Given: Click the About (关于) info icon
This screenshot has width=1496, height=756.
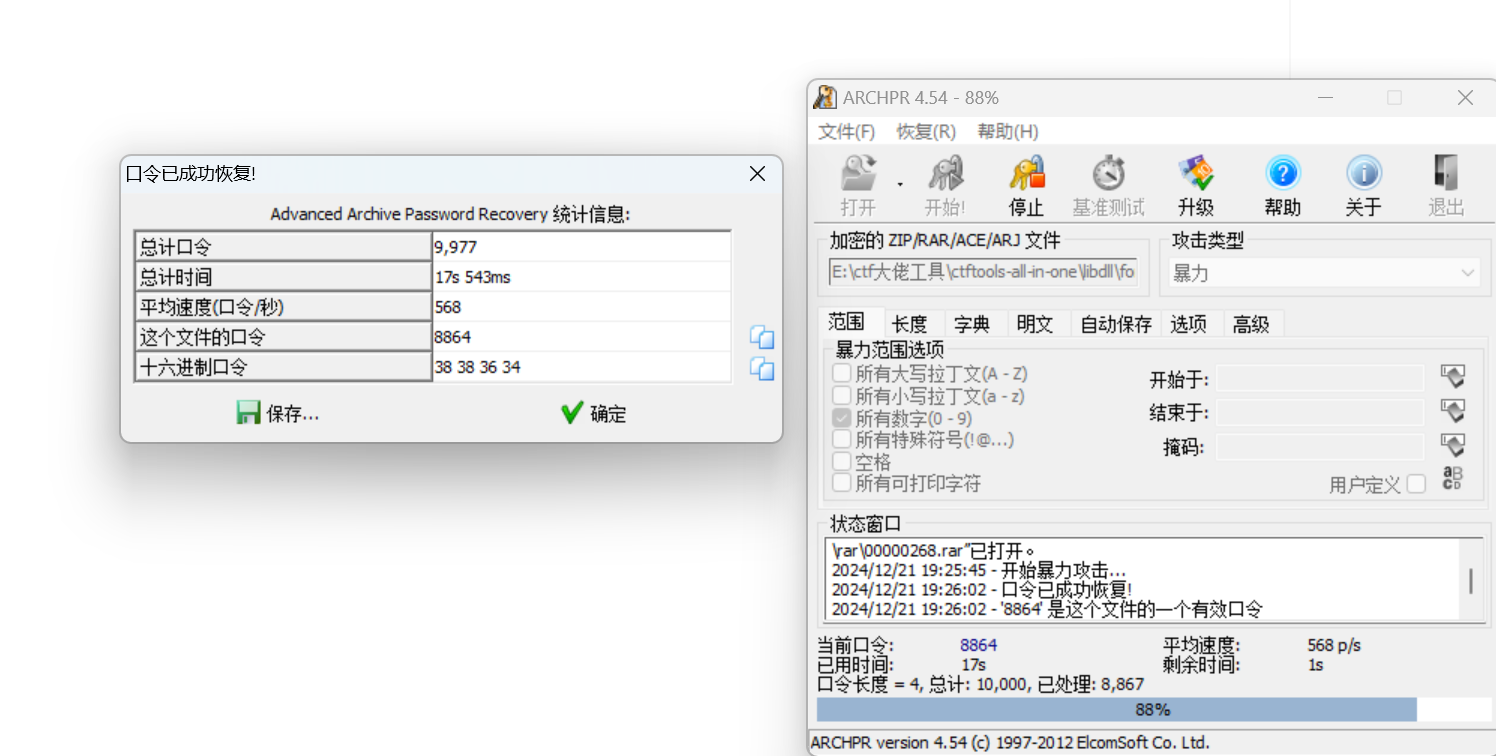Looking at the screenshot, I should click(1364, 174).
